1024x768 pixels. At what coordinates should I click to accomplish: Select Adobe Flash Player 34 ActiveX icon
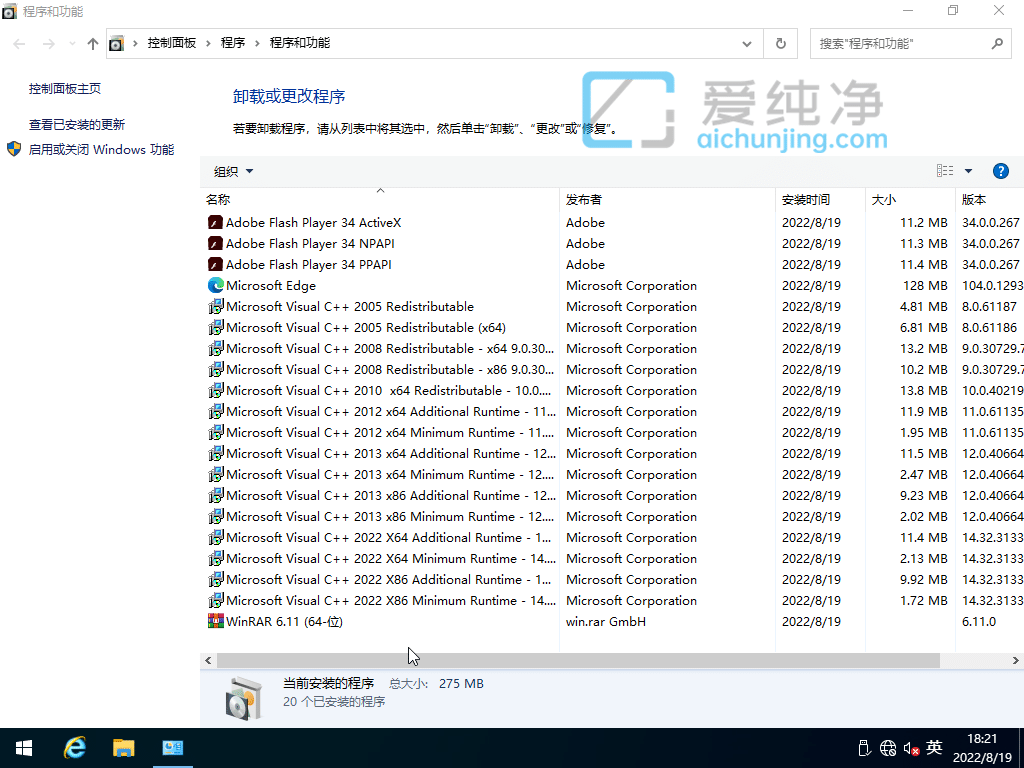216,223
